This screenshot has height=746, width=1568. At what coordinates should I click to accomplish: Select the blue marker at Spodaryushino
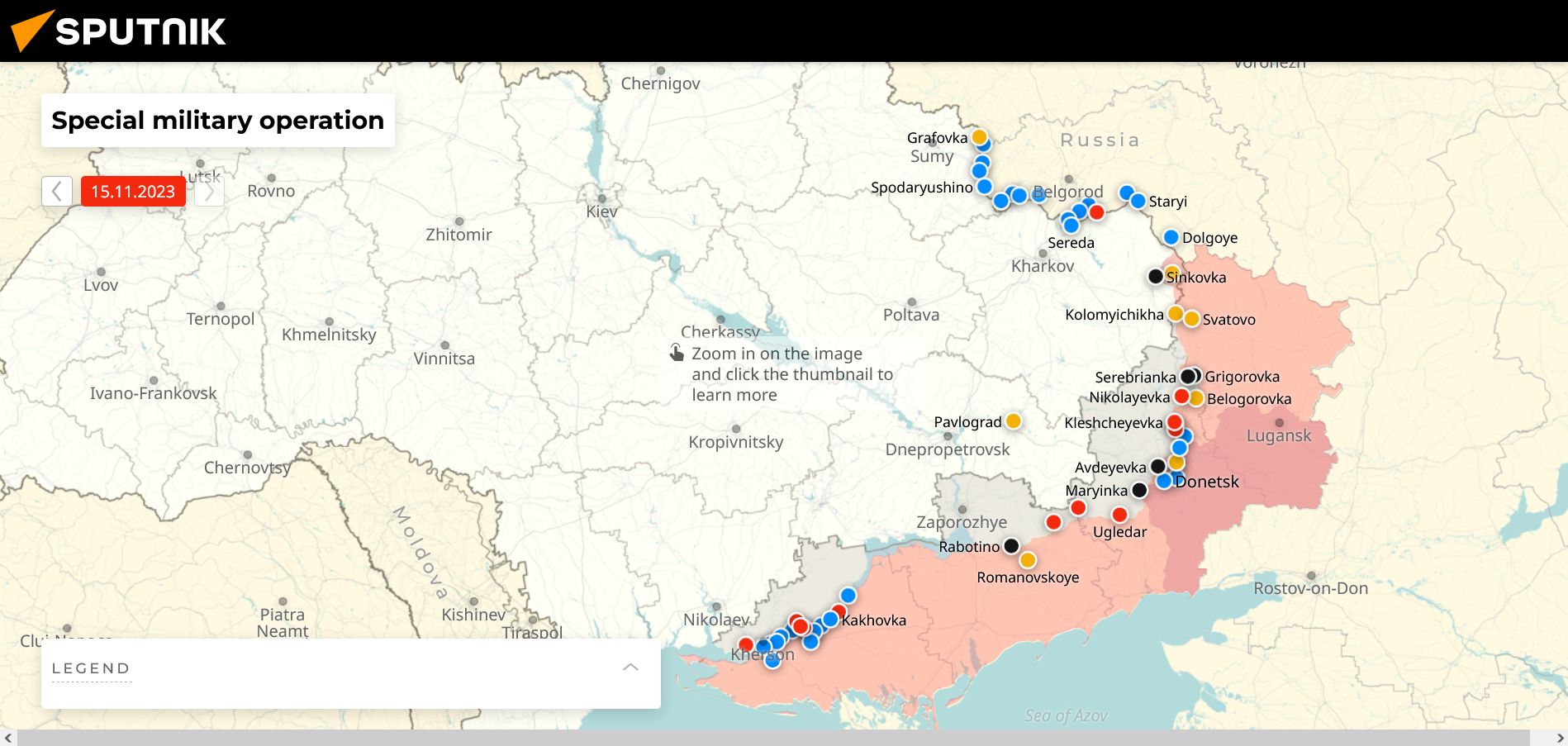(x=984, y=187)
